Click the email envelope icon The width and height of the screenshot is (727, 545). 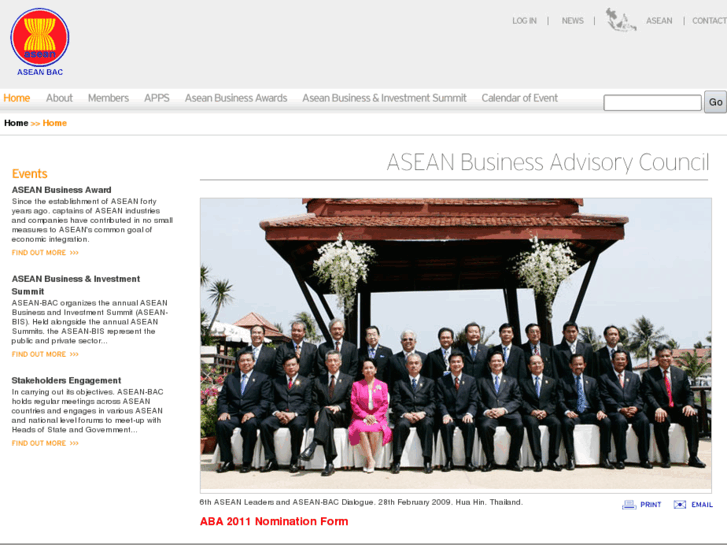pos(680,505)
